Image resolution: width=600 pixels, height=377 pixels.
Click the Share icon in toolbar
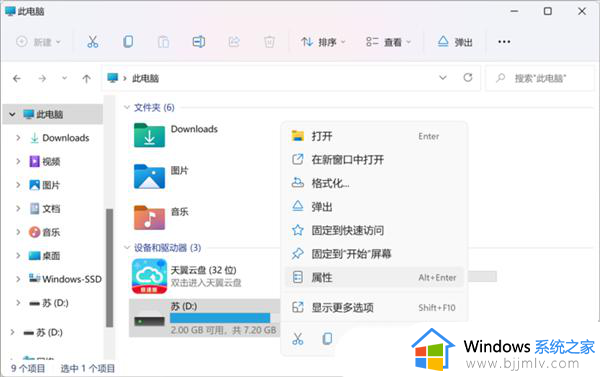pos(234,42)
